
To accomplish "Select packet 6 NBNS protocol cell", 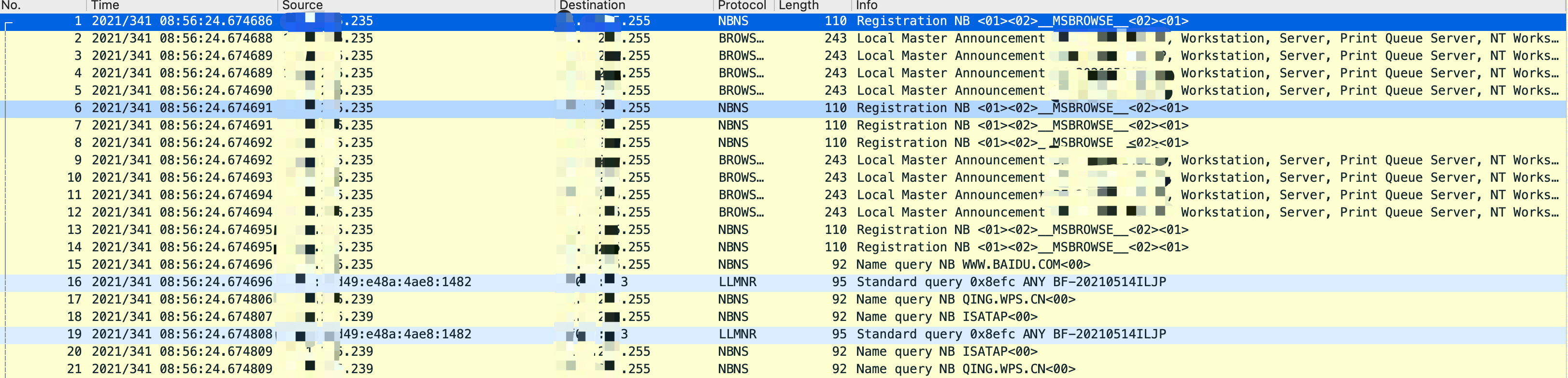I will point(733,108).
